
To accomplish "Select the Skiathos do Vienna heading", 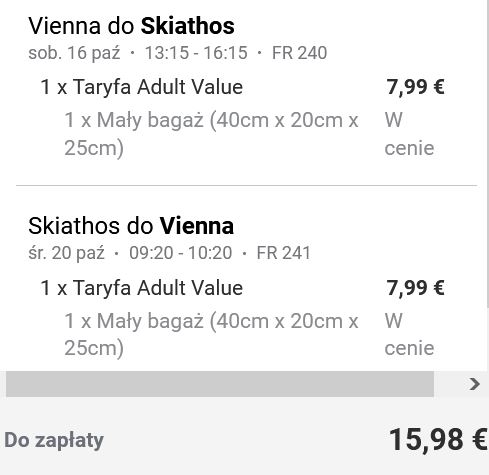I will (x=131, y=226).
